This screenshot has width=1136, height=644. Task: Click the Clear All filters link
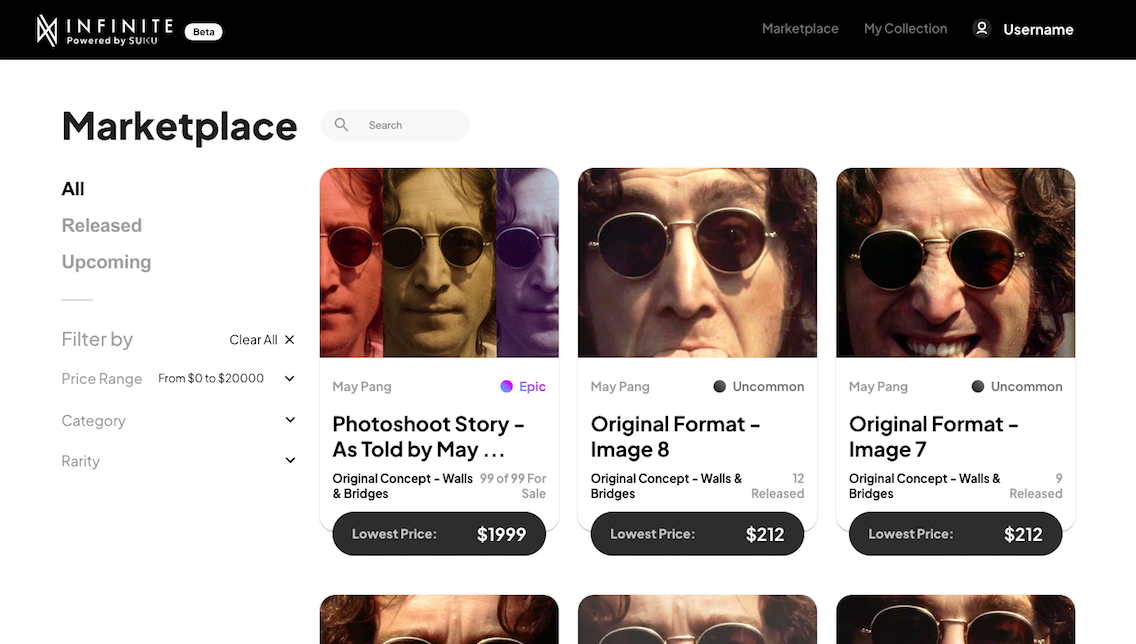click(254, 340)
